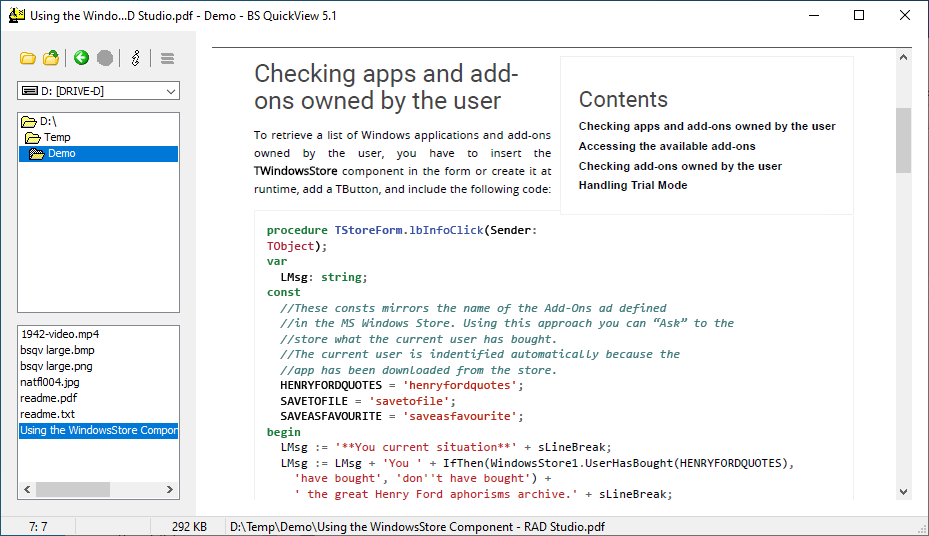The width and height of the screenshot is (929, 536).
Task: Open contents link 'Checking add-ons owned by the user'
Action: [x=680, y=166]
